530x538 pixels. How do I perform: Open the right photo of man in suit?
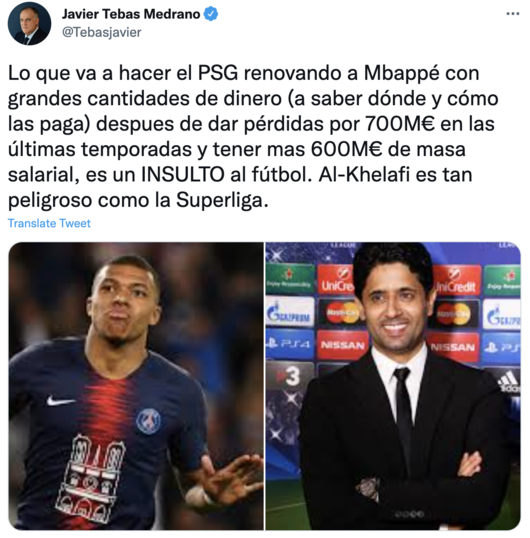tap(393, 386)
